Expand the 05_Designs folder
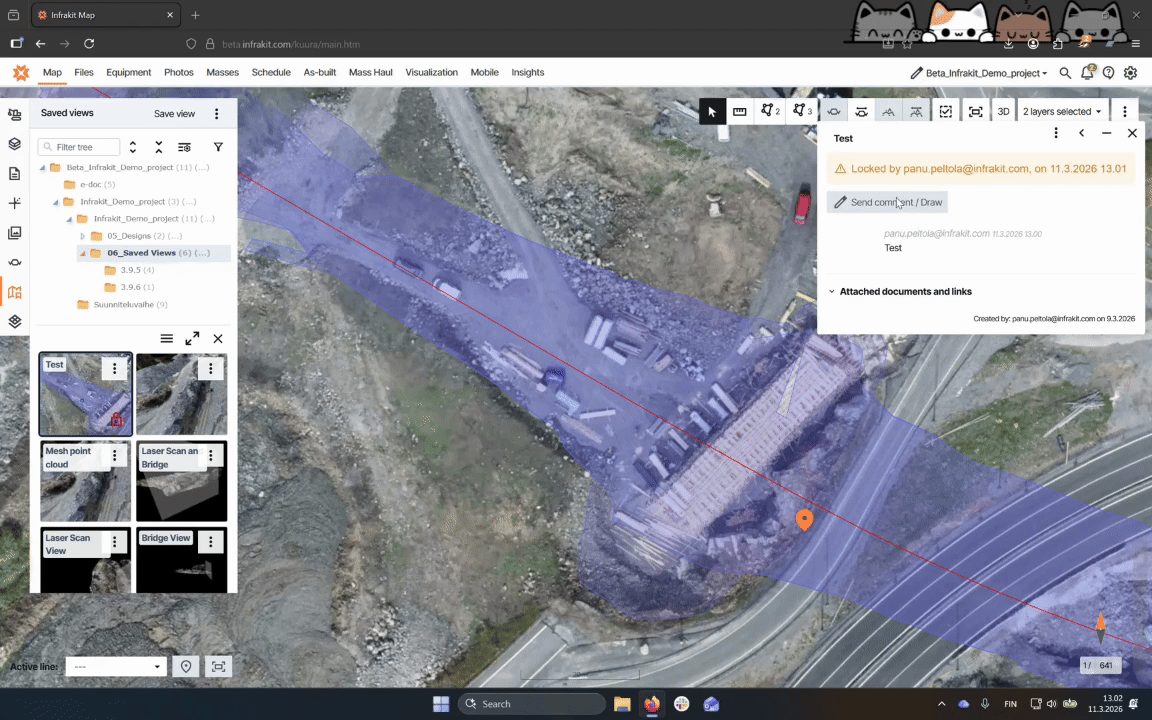This screenshot has width=1152, height=720. tap(83, 236)
